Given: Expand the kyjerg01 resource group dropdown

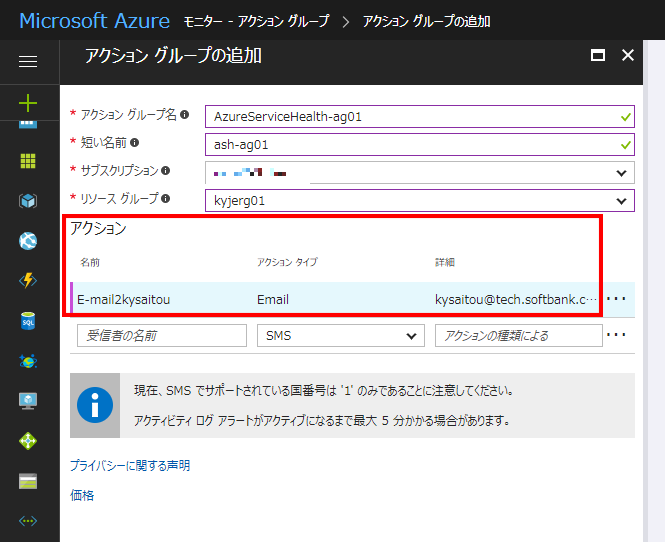Looking at the screenshot, I should 420,201.
